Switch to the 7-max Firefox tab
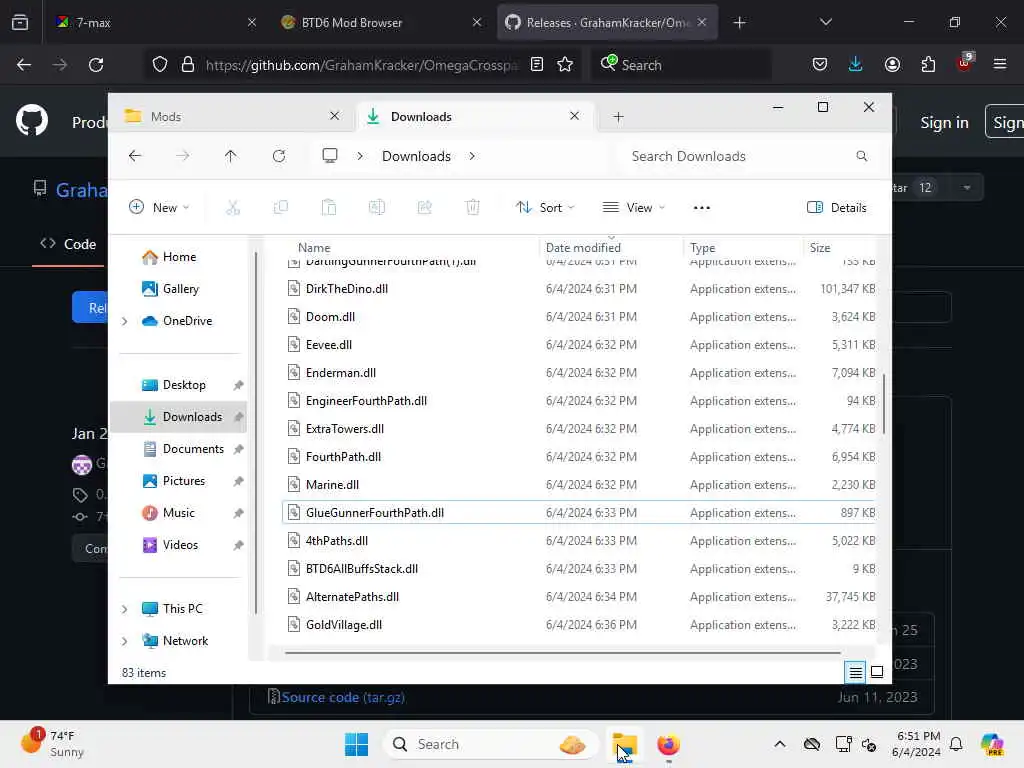 coord(155,23)
